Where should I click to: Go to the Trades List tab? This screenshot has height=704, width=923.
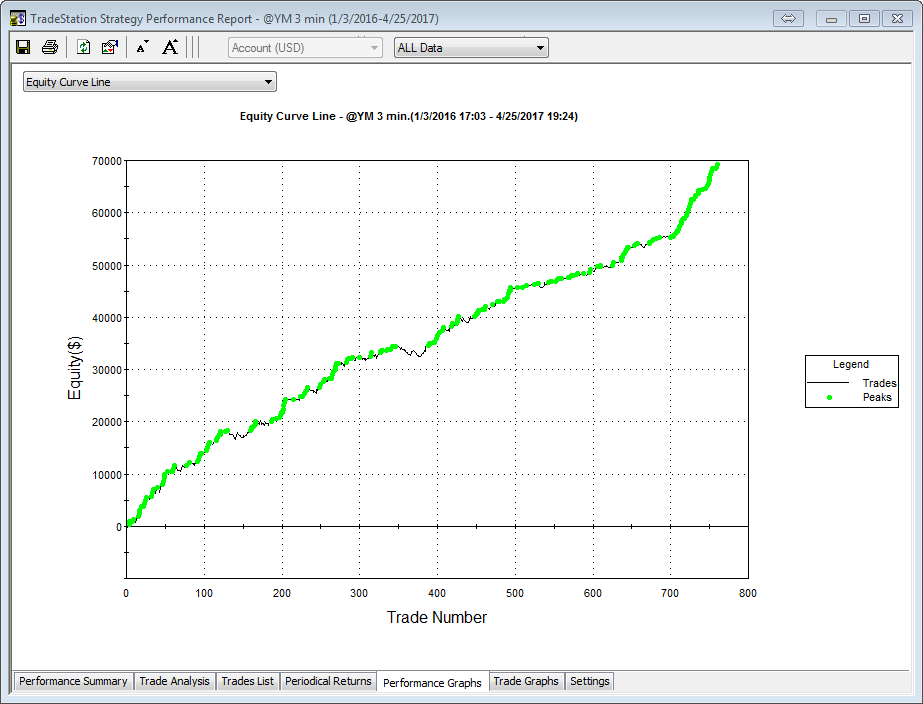[247, 681]
